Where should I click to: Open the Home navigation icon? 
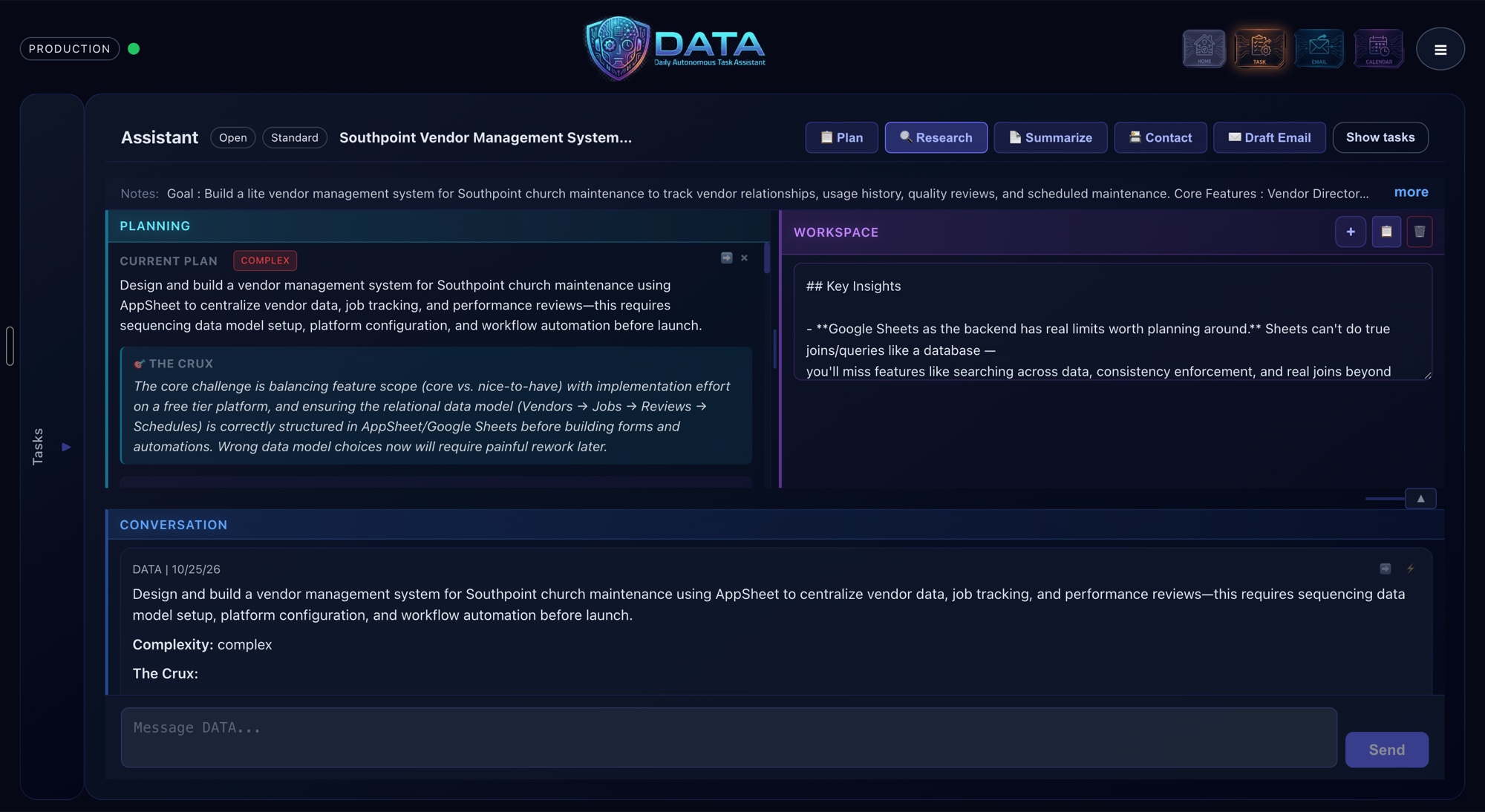pos(1204,49)
